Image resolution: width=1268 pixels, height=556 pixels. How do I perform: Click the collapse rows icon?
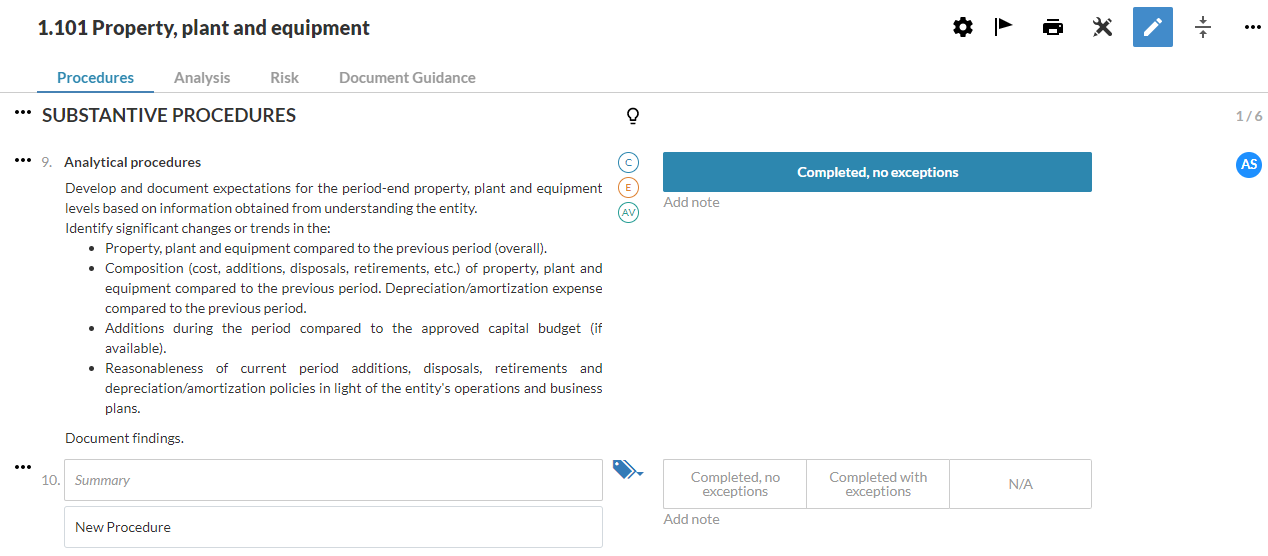pyautogui.click(x=1203, y=28)
